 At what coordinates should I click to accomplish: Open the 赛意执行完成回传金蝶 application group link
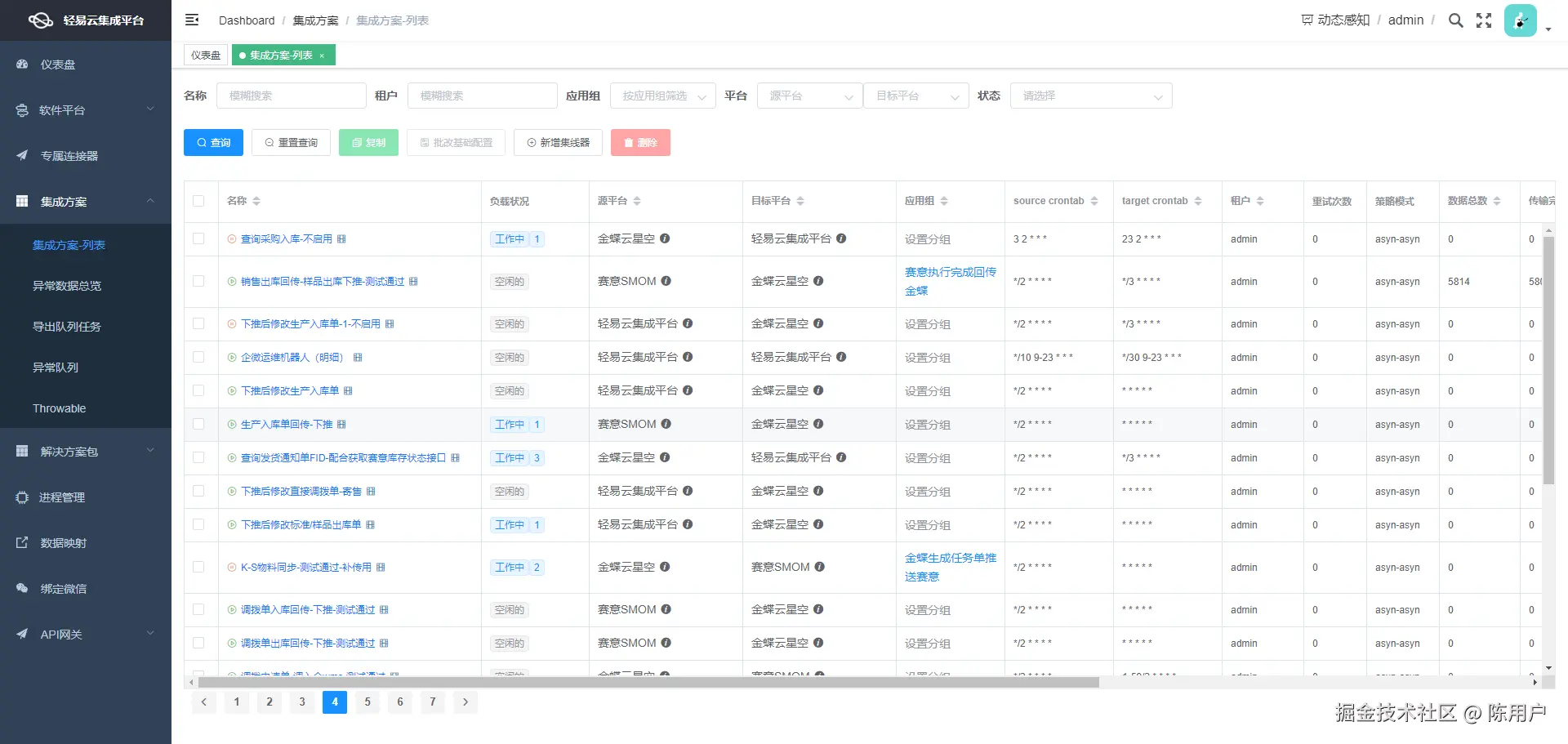coord(951,281)
